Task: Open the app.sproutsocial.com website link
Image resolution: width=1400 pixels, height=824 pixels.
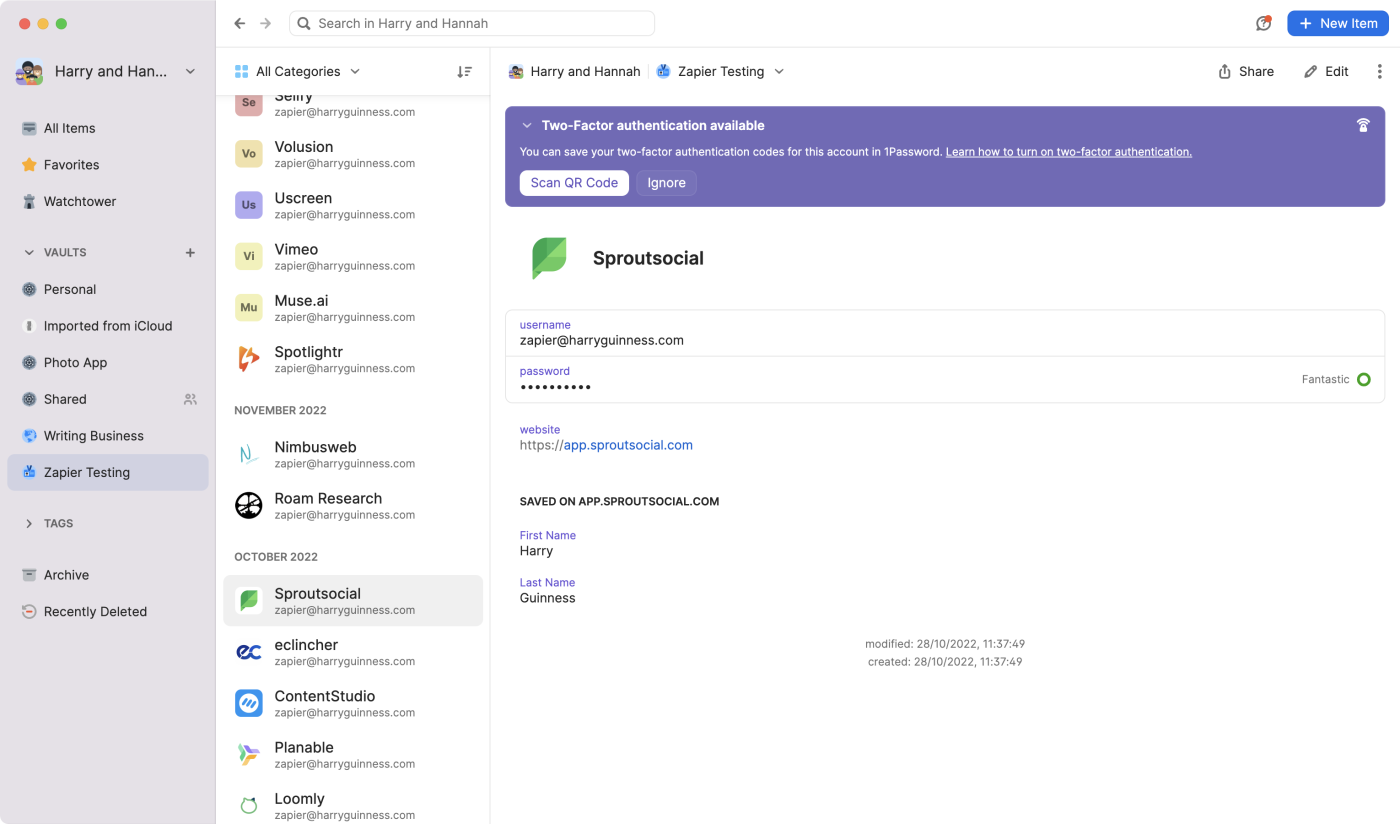Action: 628,445
